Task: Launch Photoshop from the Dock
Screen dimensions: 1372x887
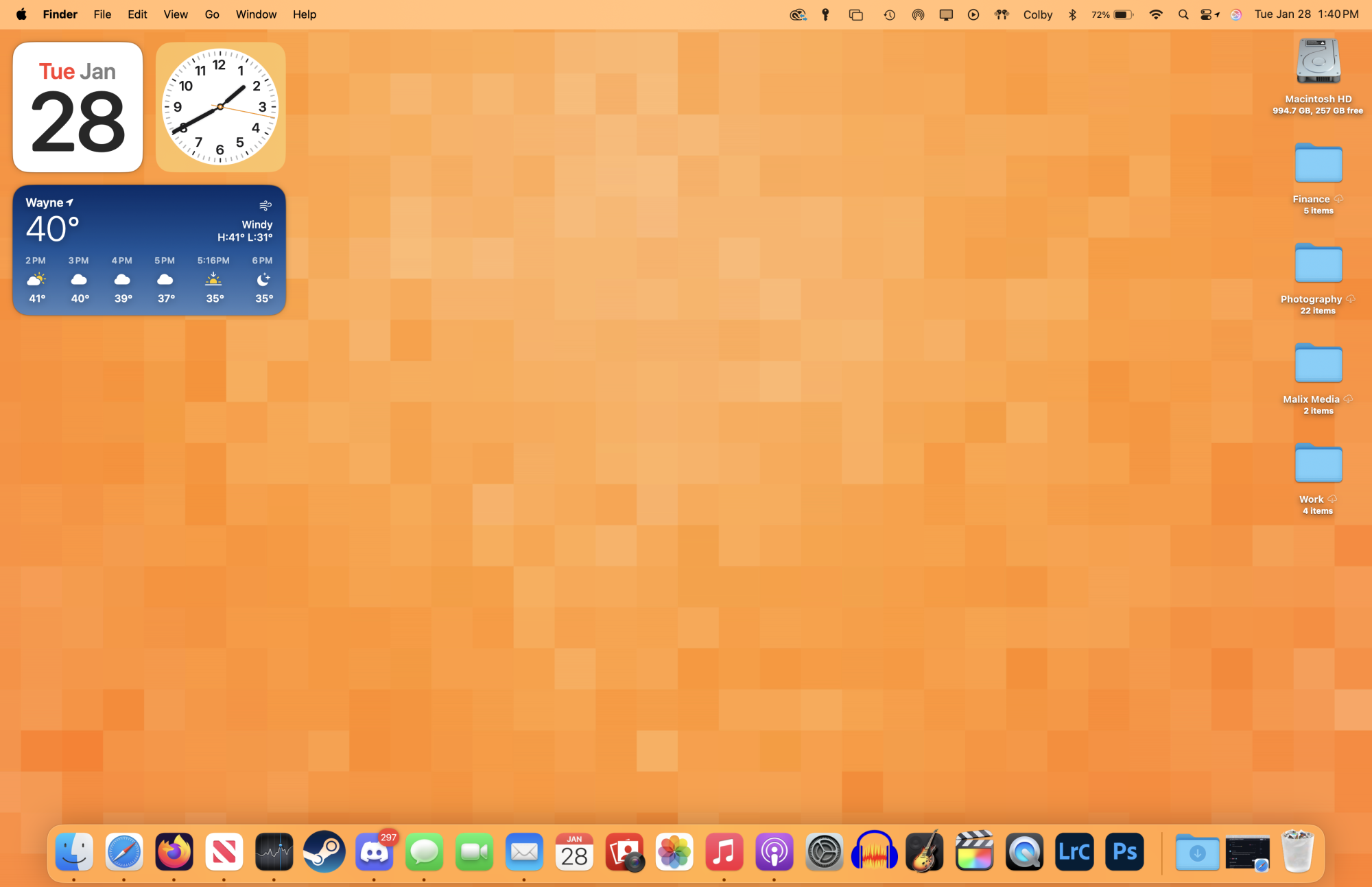Action: click(x=1124, y=852)
